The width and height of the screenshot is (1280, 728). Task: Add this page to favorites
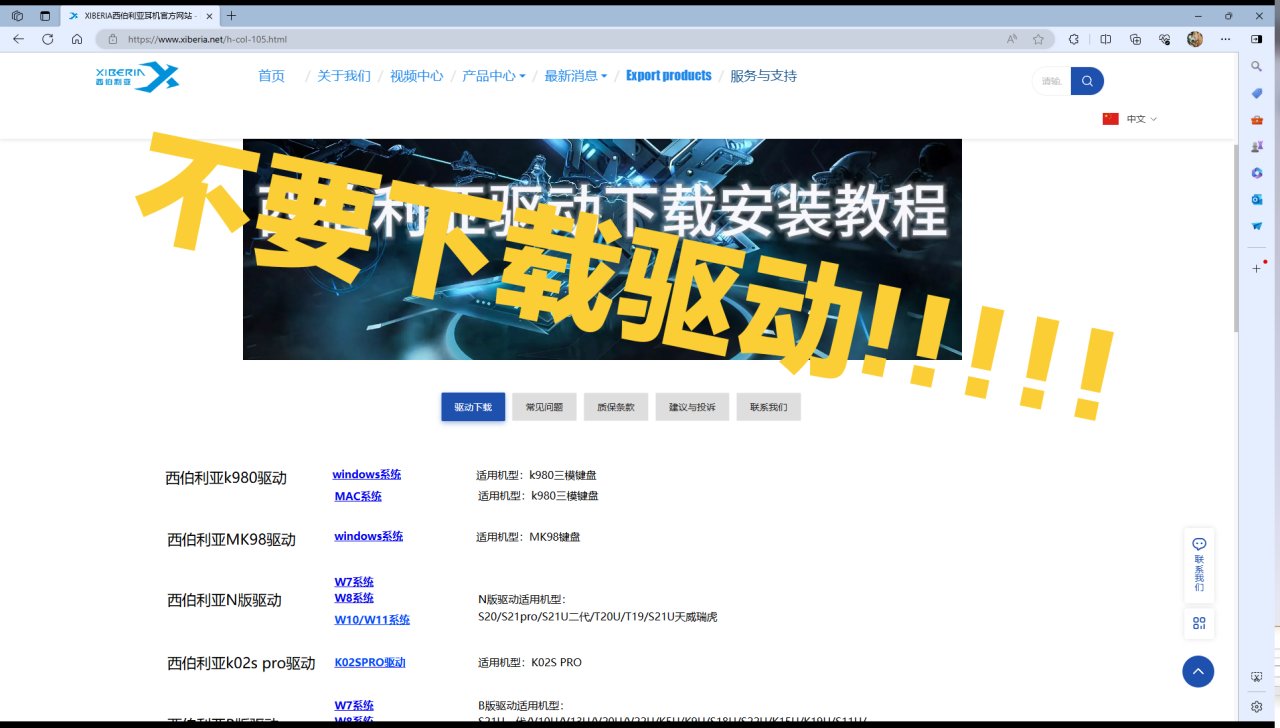1038,39
